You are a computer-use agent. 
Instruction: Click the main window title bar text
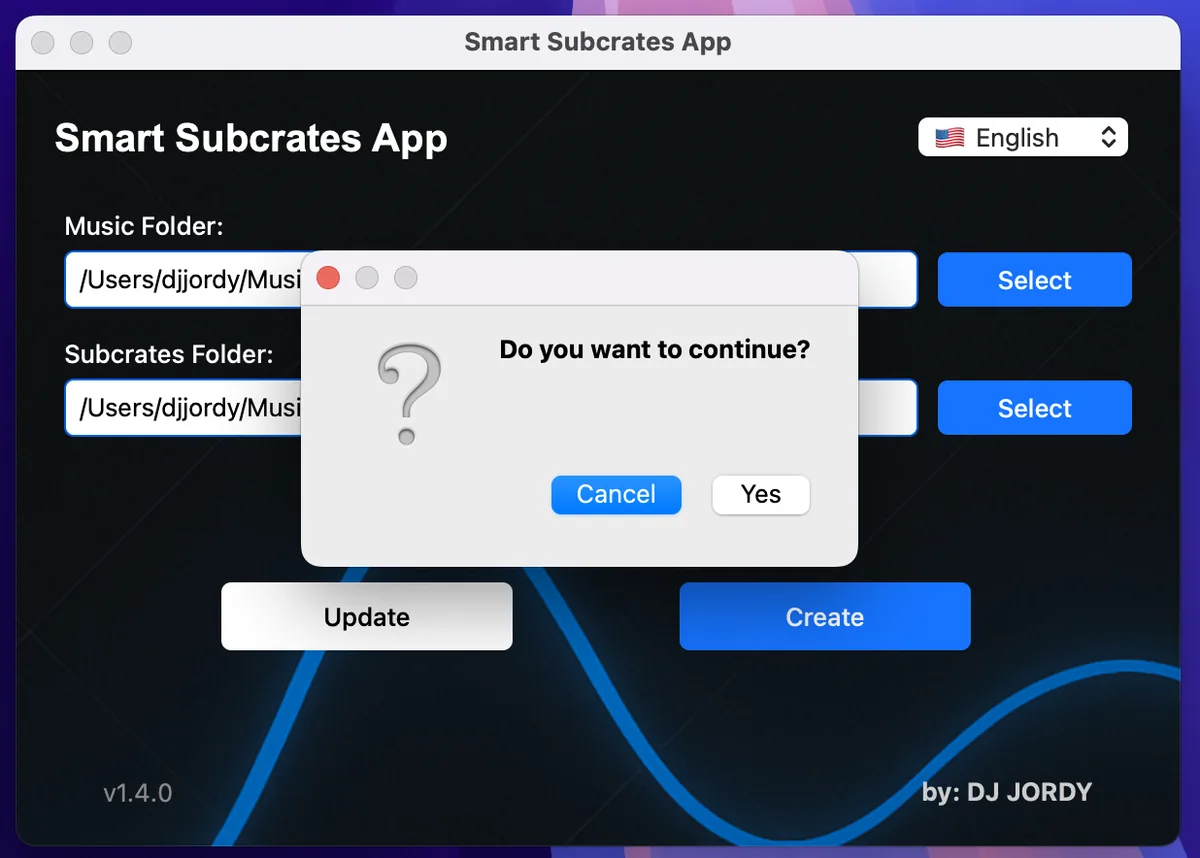tap(598, 43)
